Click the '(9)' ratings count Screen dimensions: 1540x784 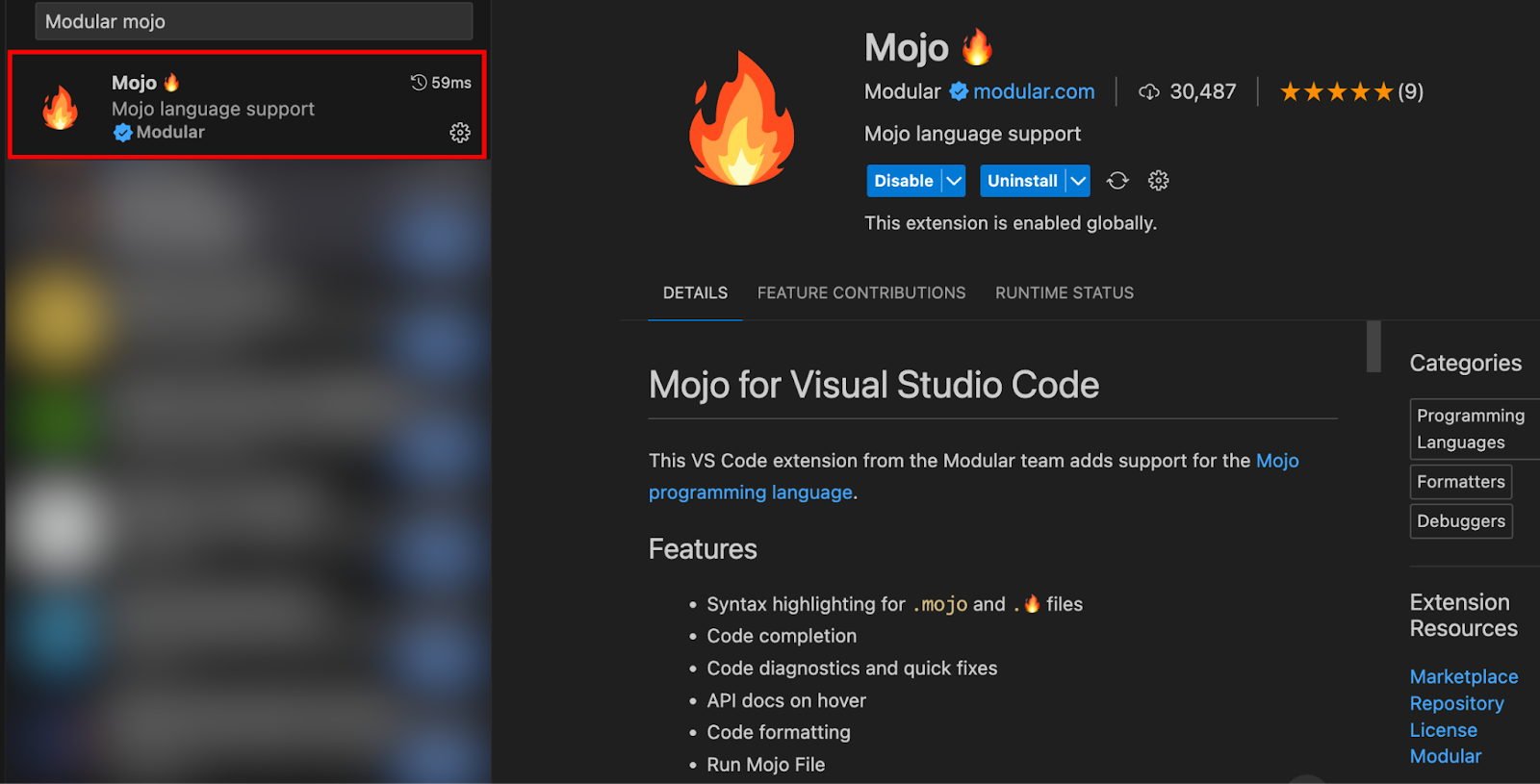(1411, 92)
